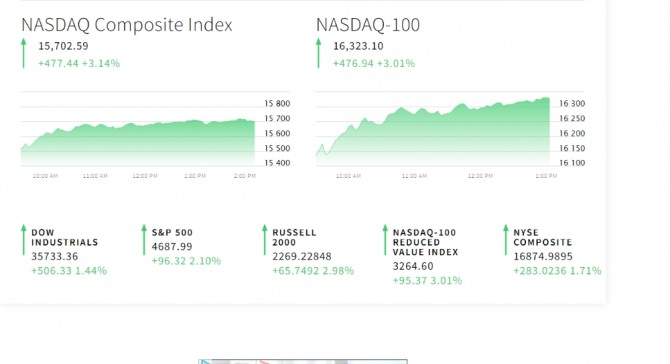Open the NASDAQ-100 heading

pyautogui.click(x=368, y=25)
